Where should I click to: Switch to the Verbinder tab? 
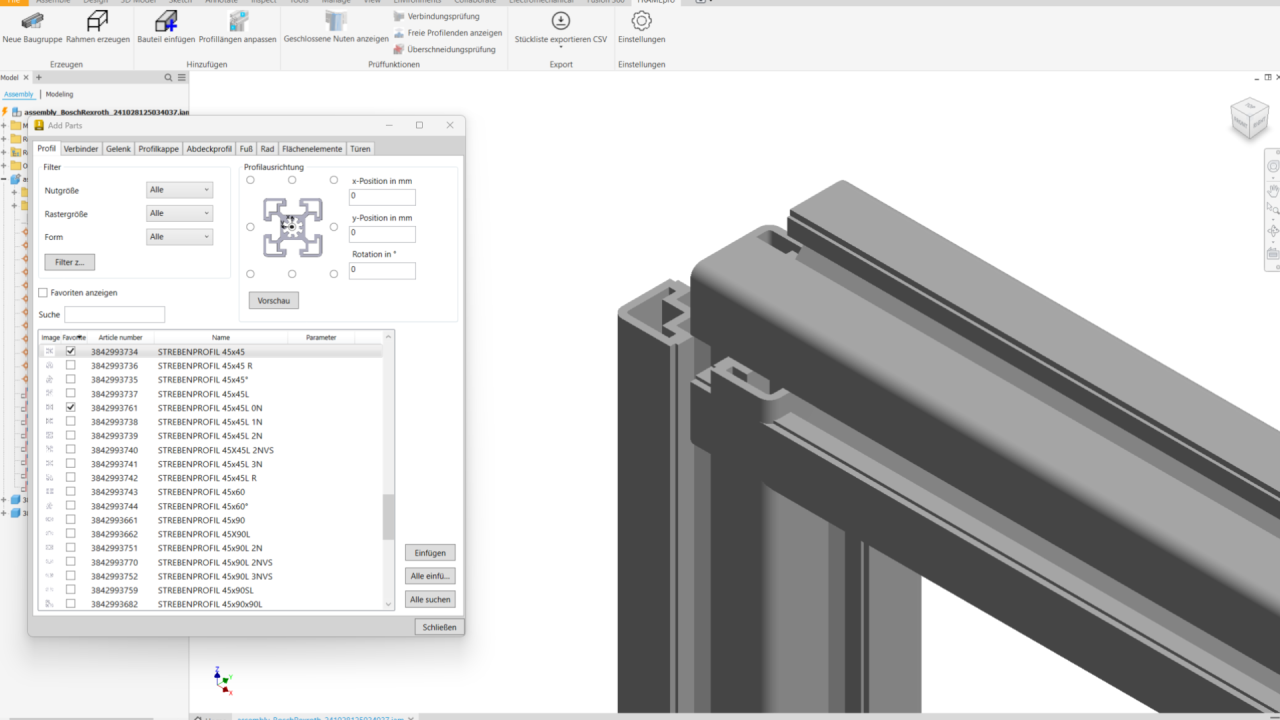click(81, 148)
